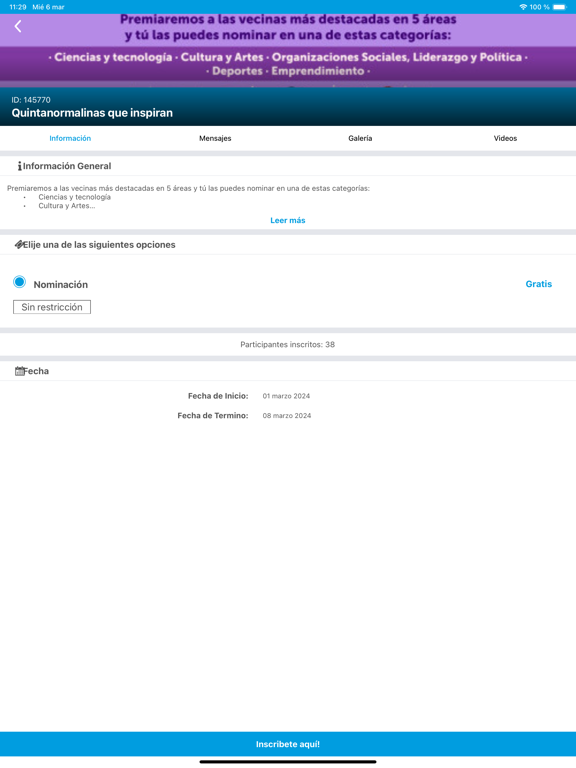Tap the Inscríbete aquí! button
Screen dimensions: 576x768
tap(288, 744)
